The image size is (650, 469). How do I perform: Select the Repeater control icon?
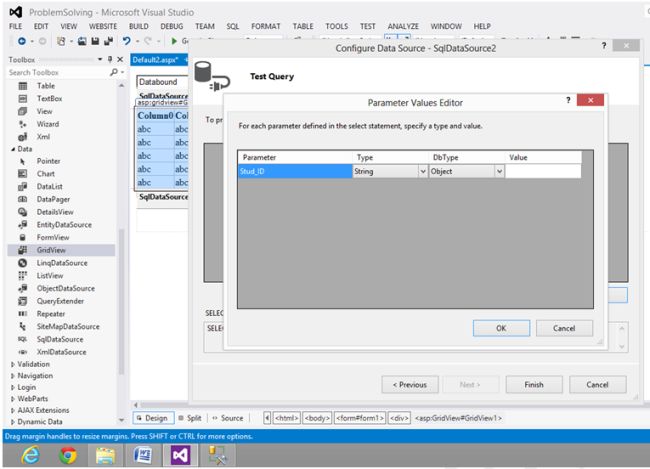coord(23,314)
